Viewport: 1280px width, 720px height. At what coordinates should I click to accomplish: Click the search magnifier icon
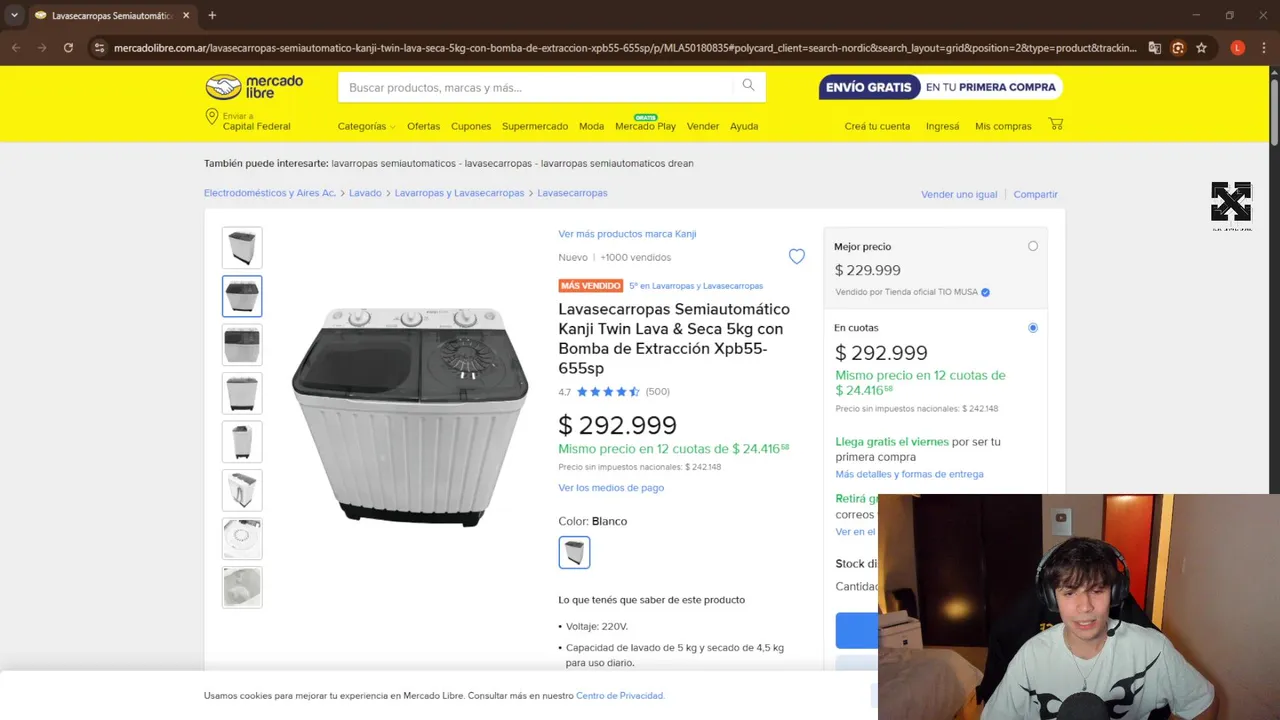(x=748, y=86)
